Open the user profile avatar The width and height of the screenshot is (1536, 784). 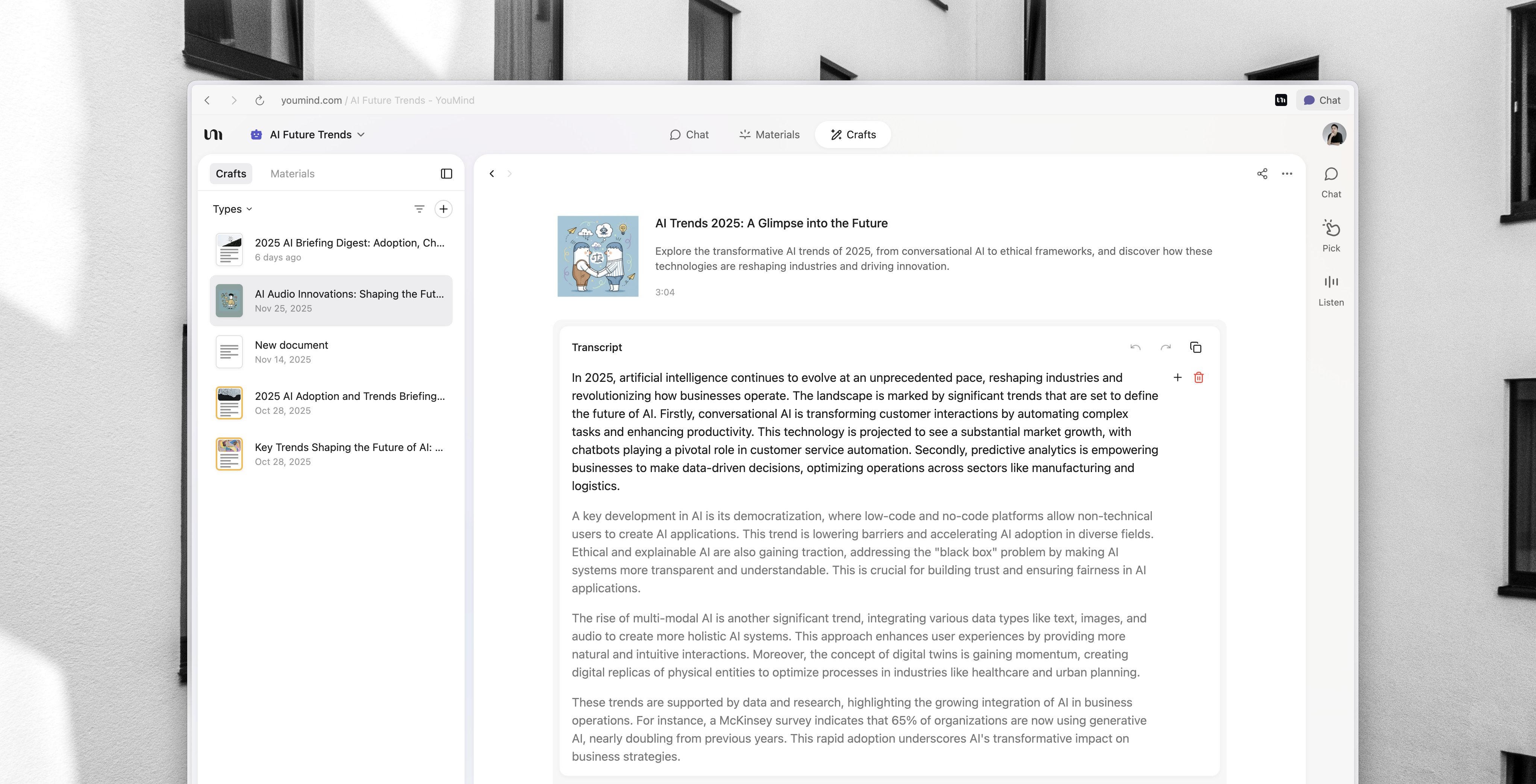click(1335, 134)
